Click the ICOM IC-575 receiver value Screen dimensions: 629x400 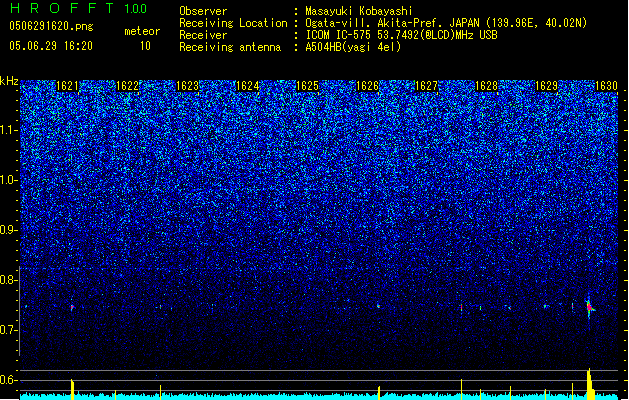click(401, 35)
